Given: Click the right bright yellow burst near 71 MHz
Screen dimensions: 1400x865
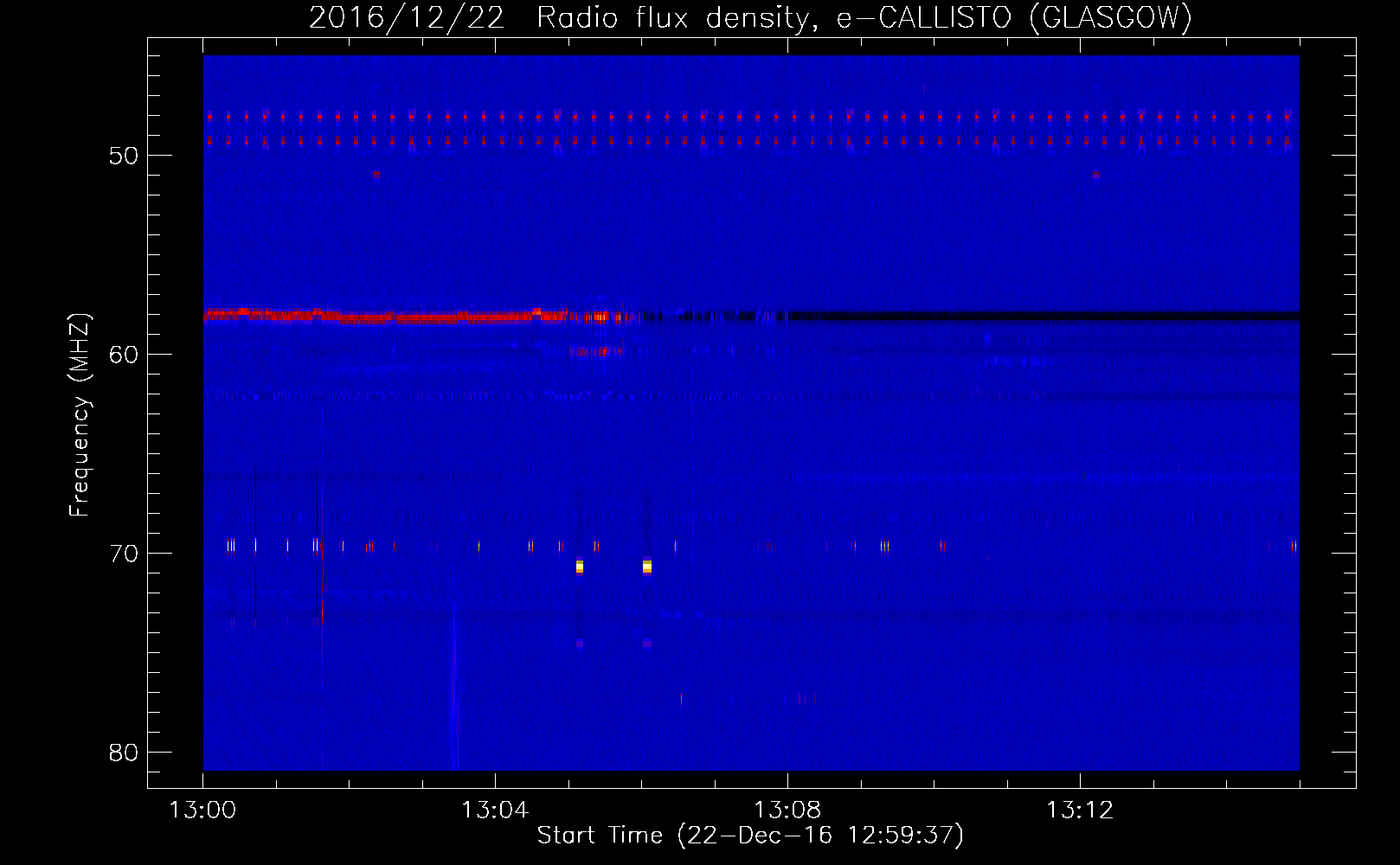Looking at the screenshot, I should 647,567.
